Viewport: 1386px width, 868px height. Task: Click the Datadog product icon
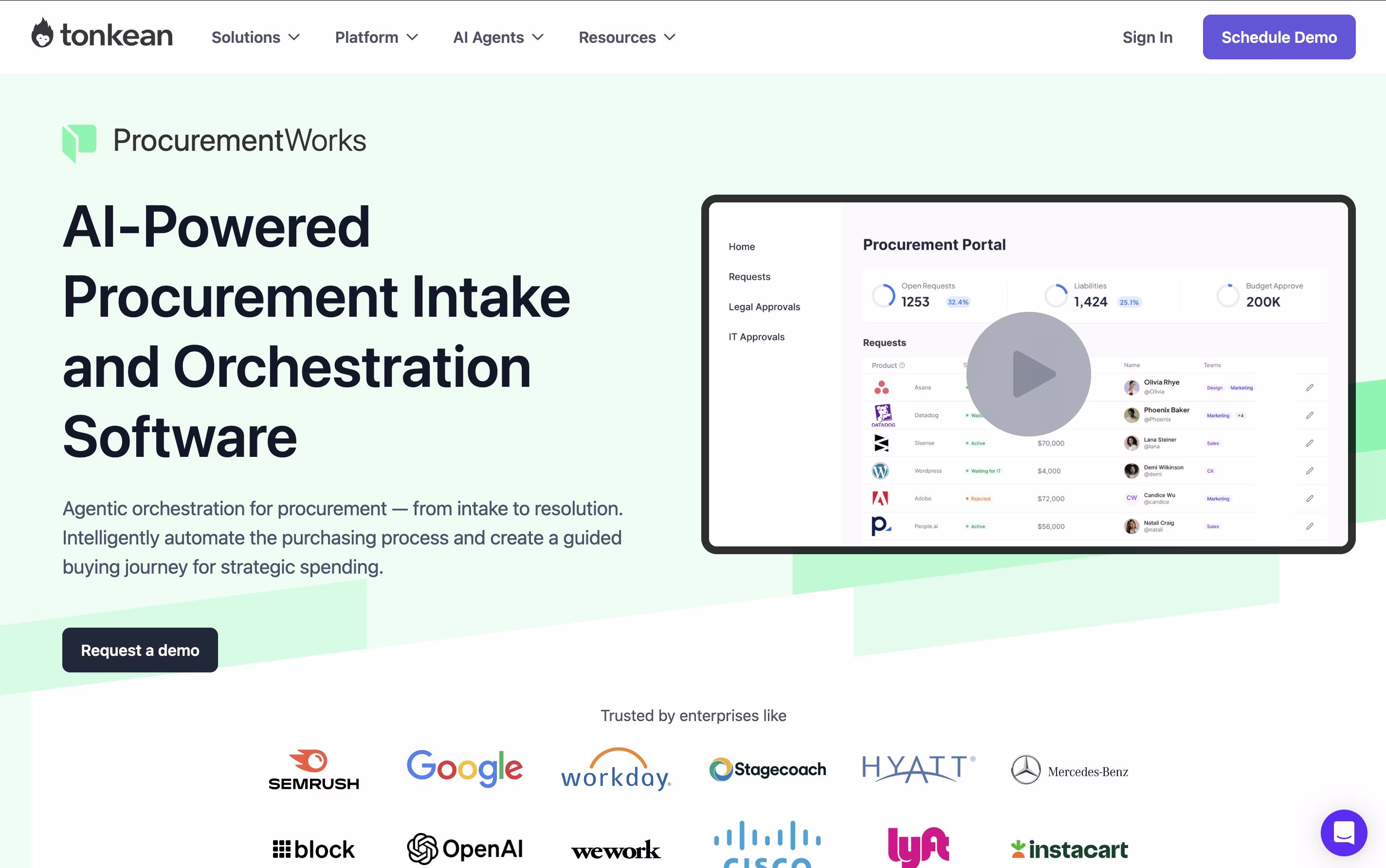pos(883,415)
